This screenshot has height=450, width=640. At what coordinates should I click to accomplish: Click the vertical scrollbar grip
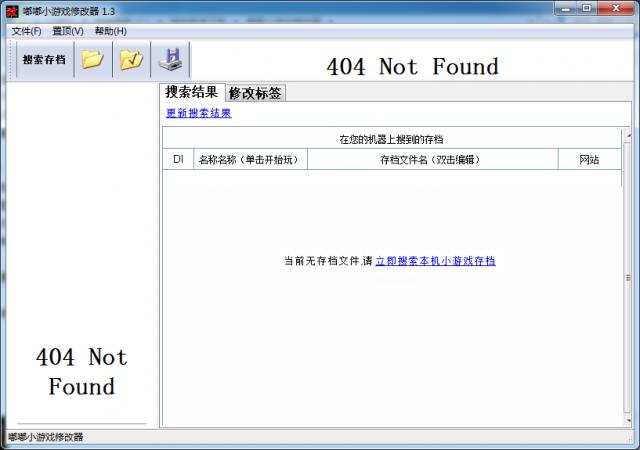click(628, 278)
